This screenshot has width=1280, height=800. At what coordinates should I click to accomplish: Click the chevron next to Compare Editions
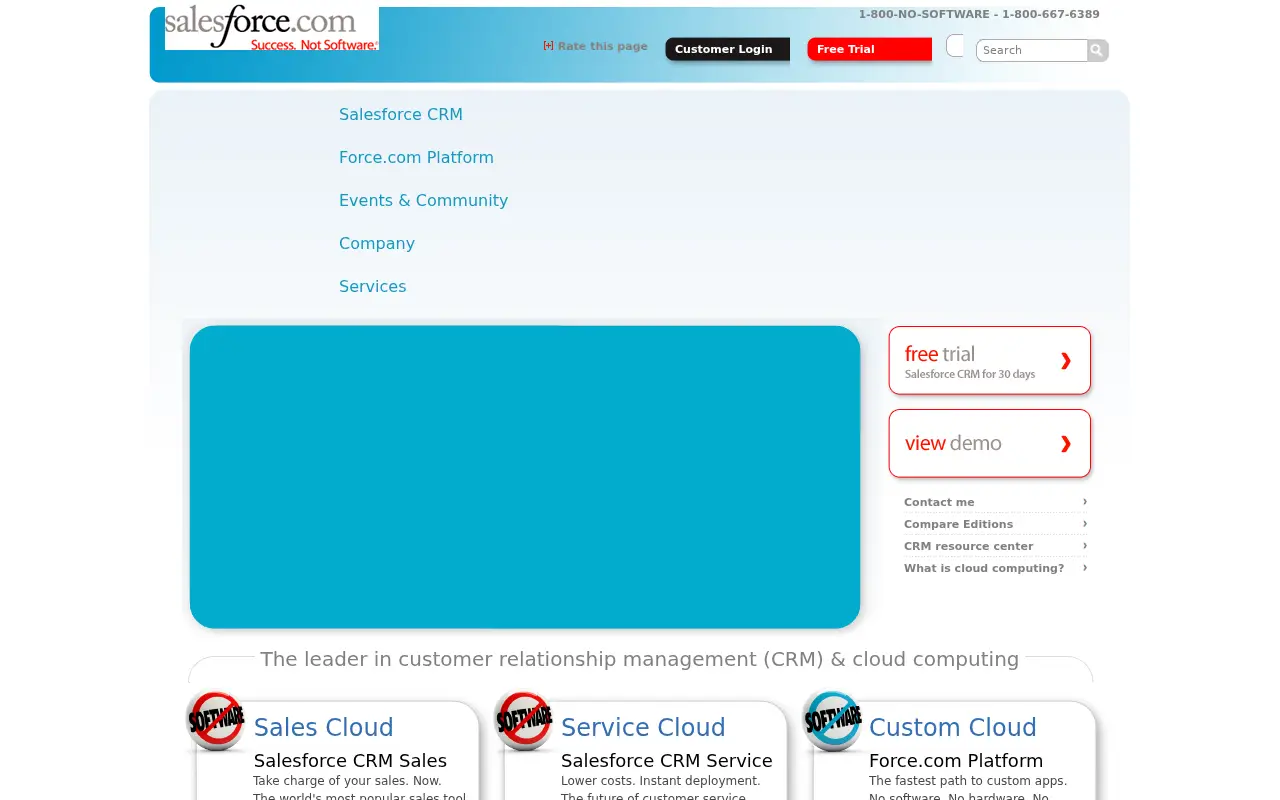1085,523
